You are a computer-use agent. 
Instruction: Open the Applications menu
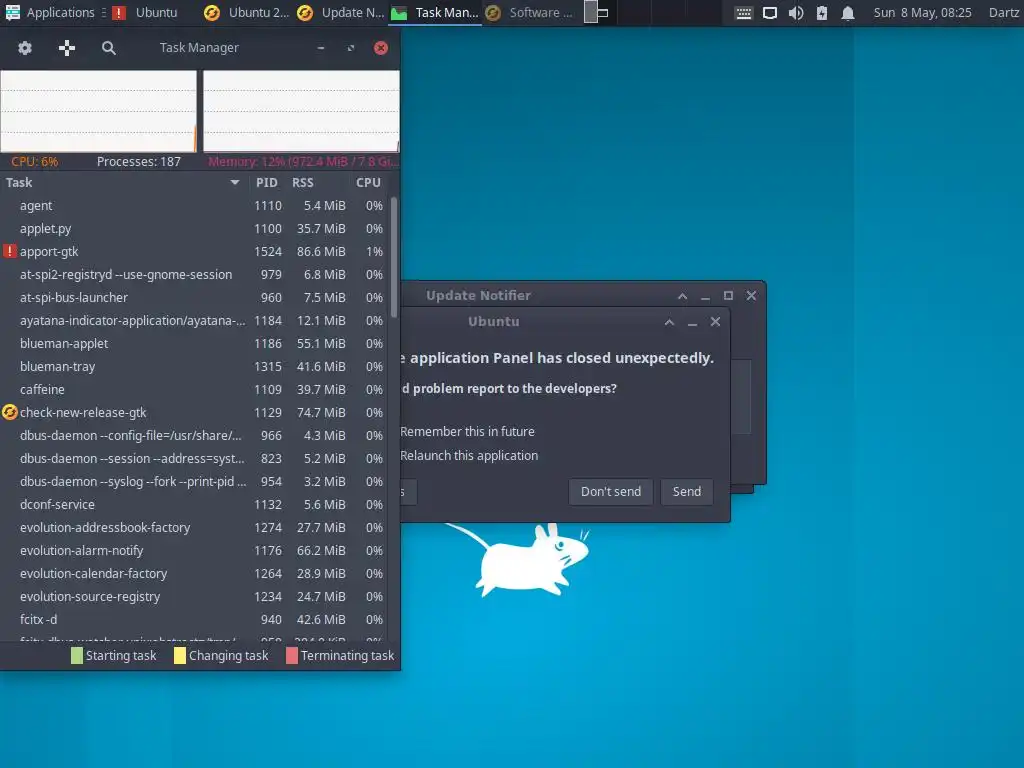(50, 12)
